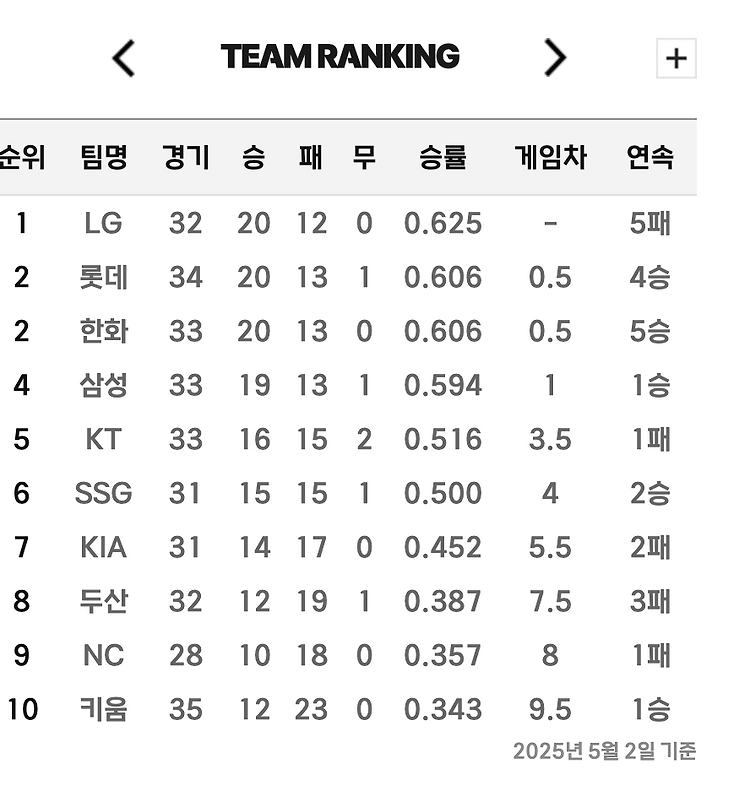The image size is (750, 807).
Task: Click the KIA team name
Action: [104, 547]
